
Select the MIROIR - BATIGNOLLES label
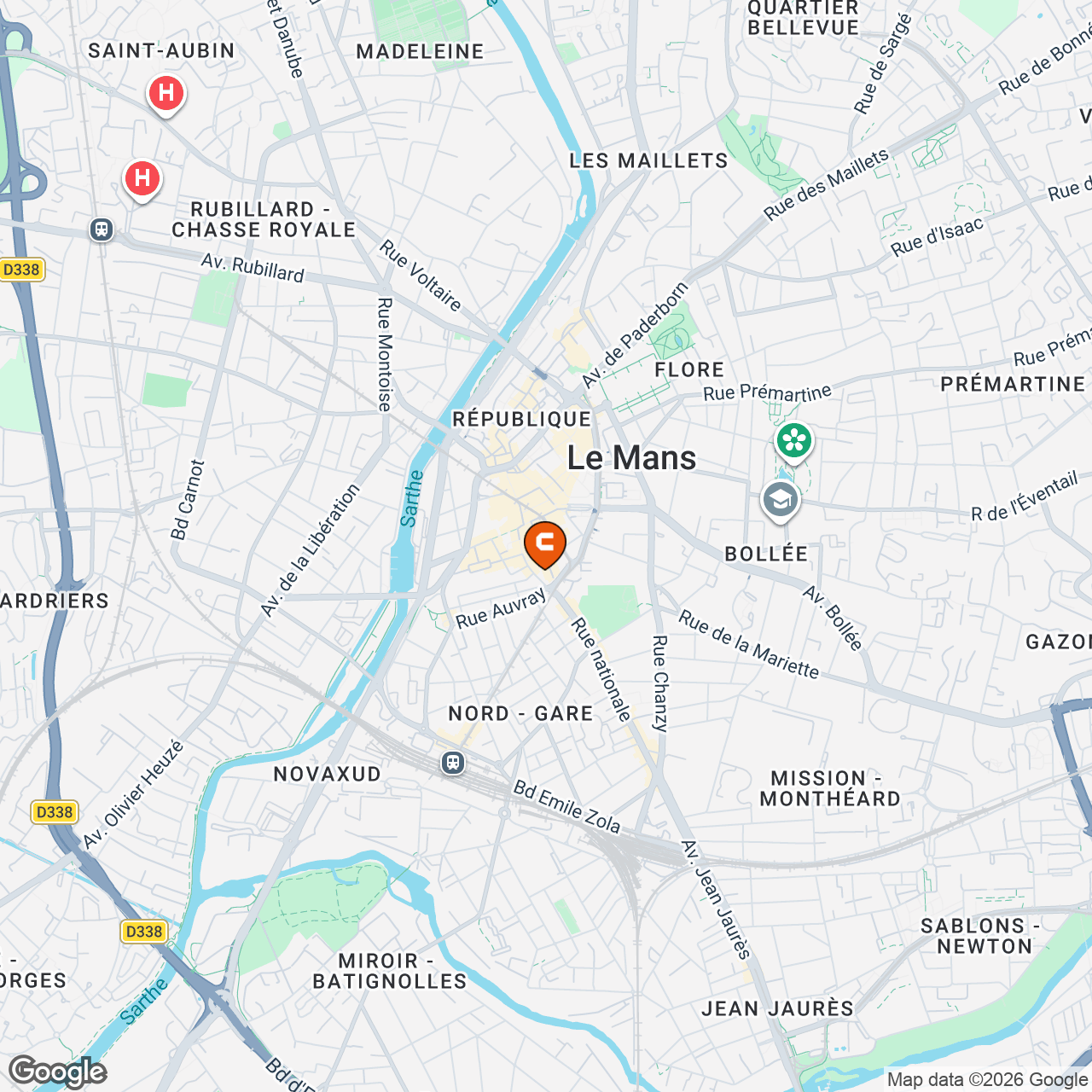390,971
